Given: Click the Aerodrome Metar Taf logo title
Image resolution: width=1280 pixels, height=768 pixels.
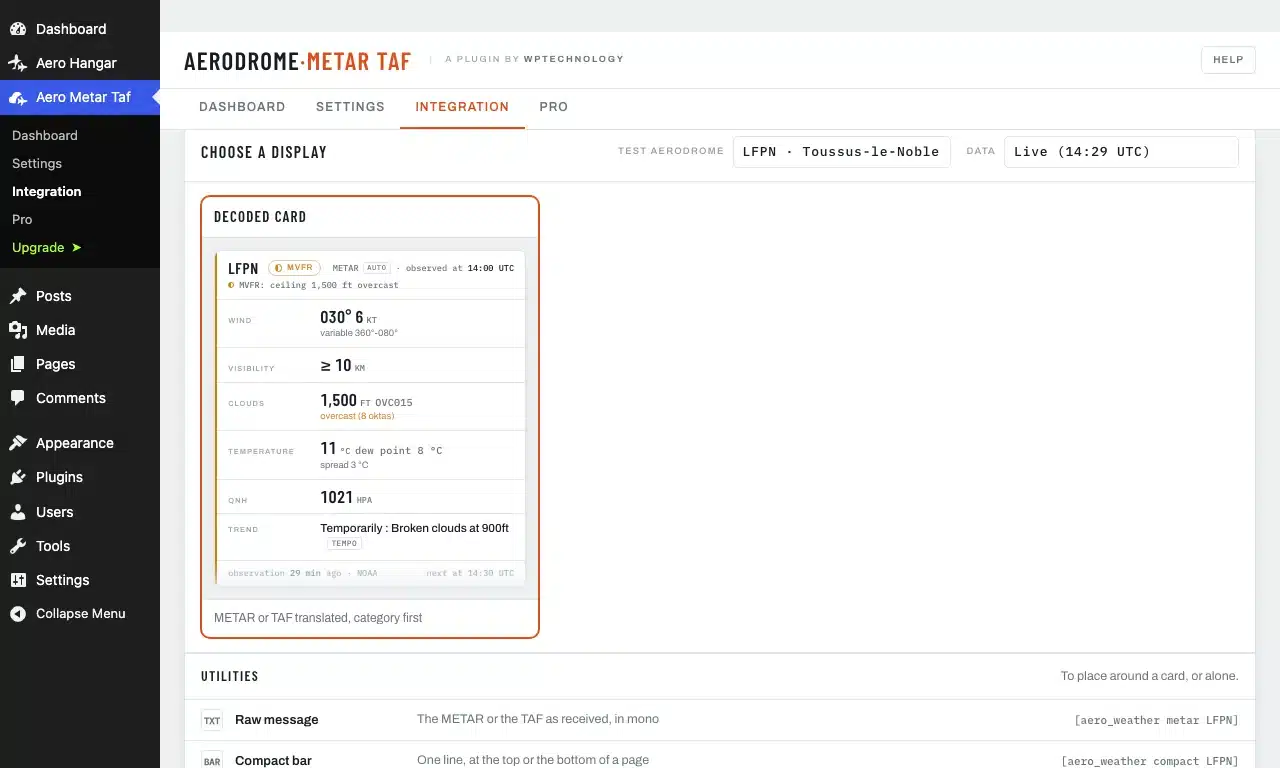Looking at the screenshot, I should [x=297, y=61].
